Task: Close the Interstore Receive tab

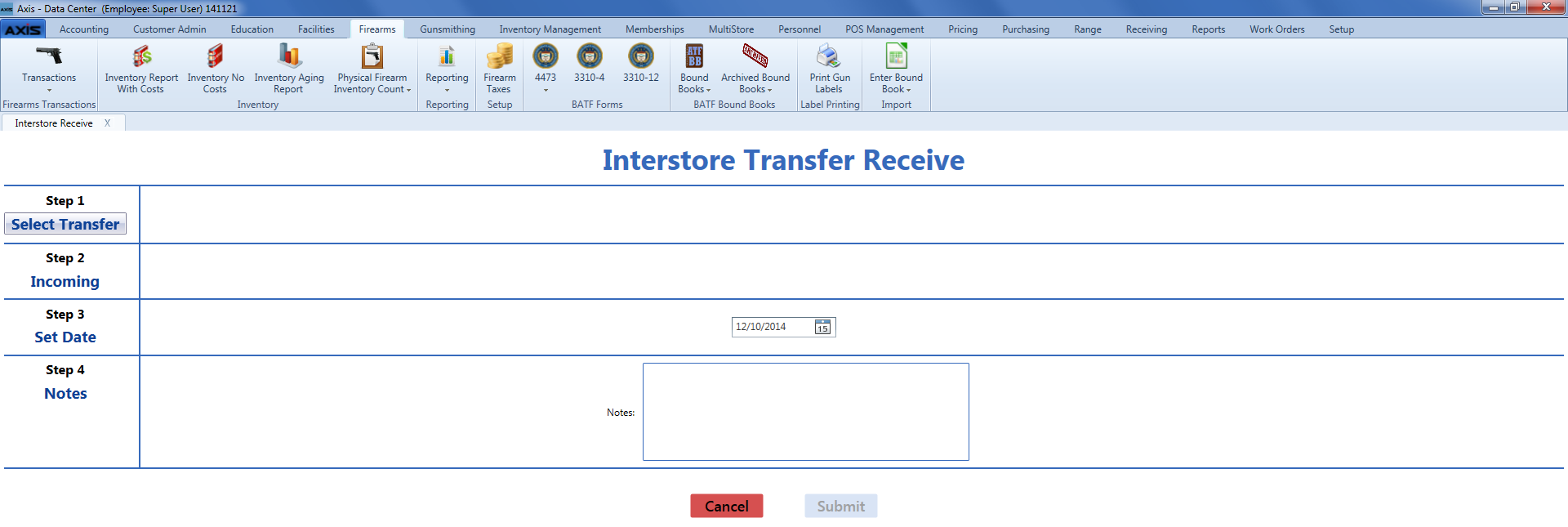Action: click(107, 123)
